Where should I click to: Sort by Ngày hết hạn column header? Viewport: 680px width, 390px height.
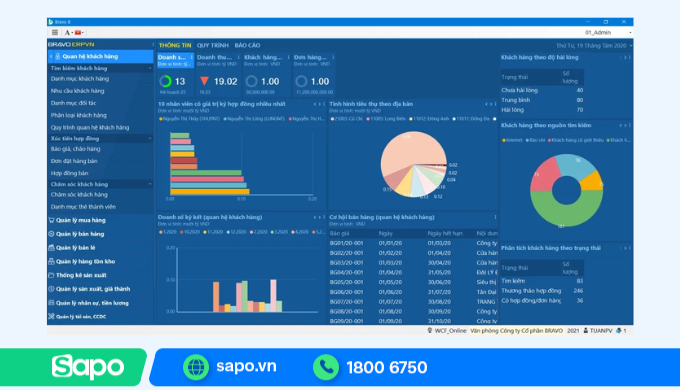pos(445,233)
